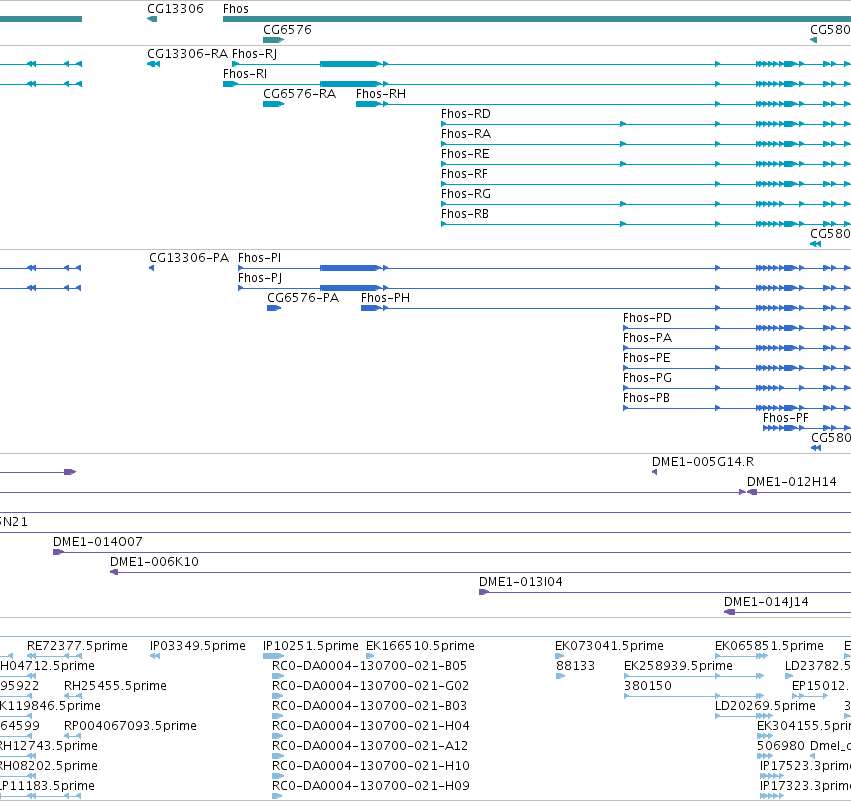Click the Fhos-PI protein label
This screenshot has width=851, height=801.
point(259,258)
